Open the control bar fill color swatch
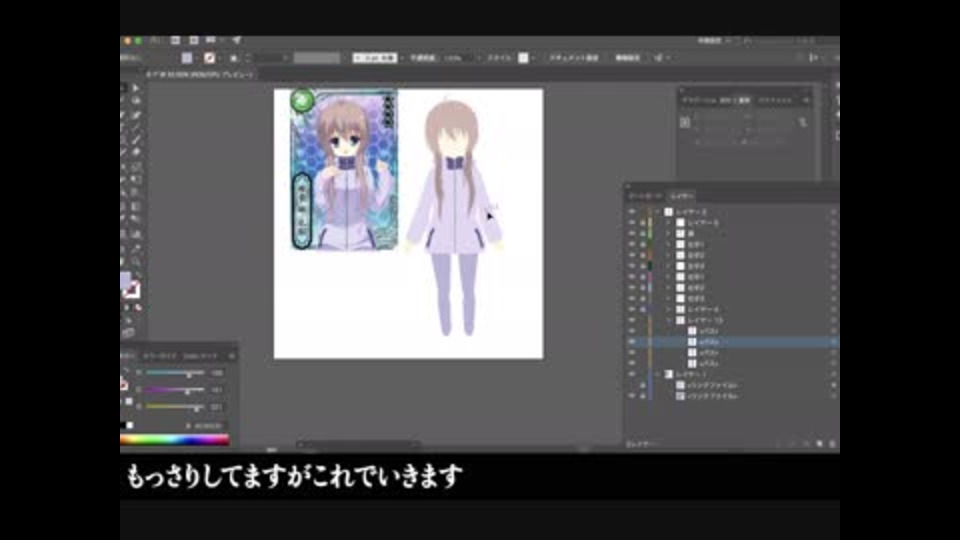The width and height of the screenshot is (960, 540). 187,58
